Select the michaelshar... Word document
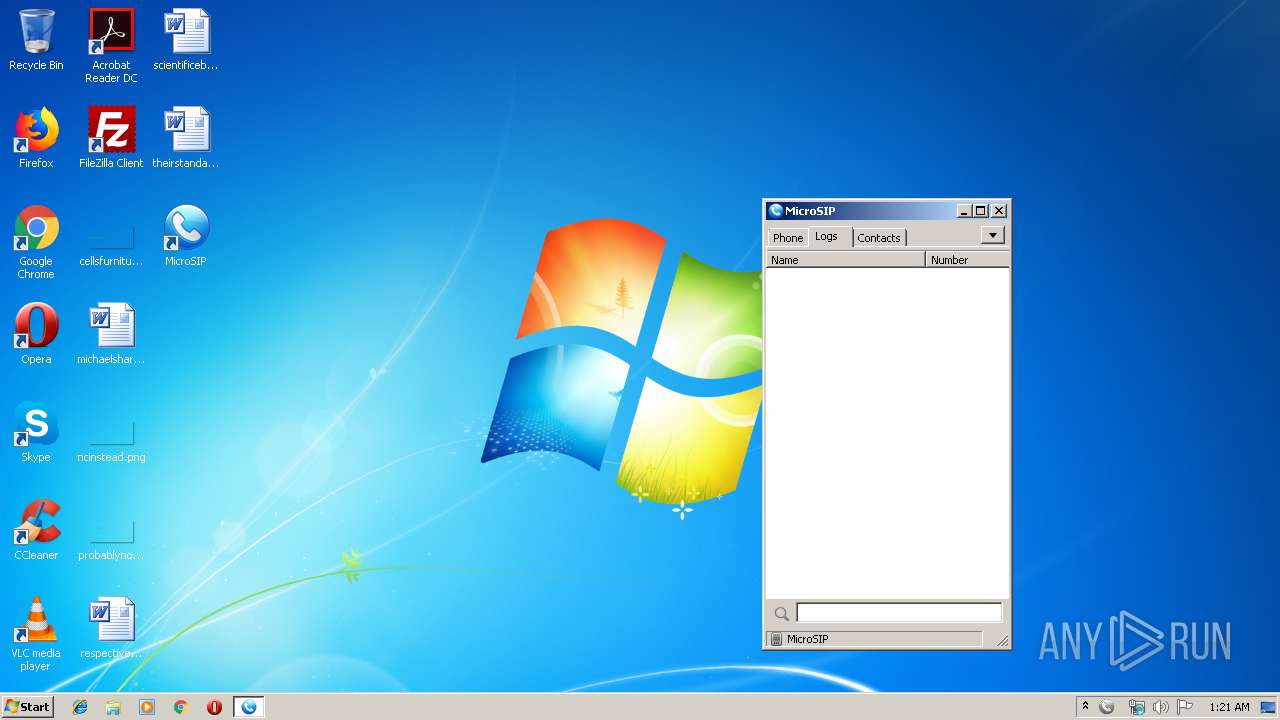 pos(111,335)
